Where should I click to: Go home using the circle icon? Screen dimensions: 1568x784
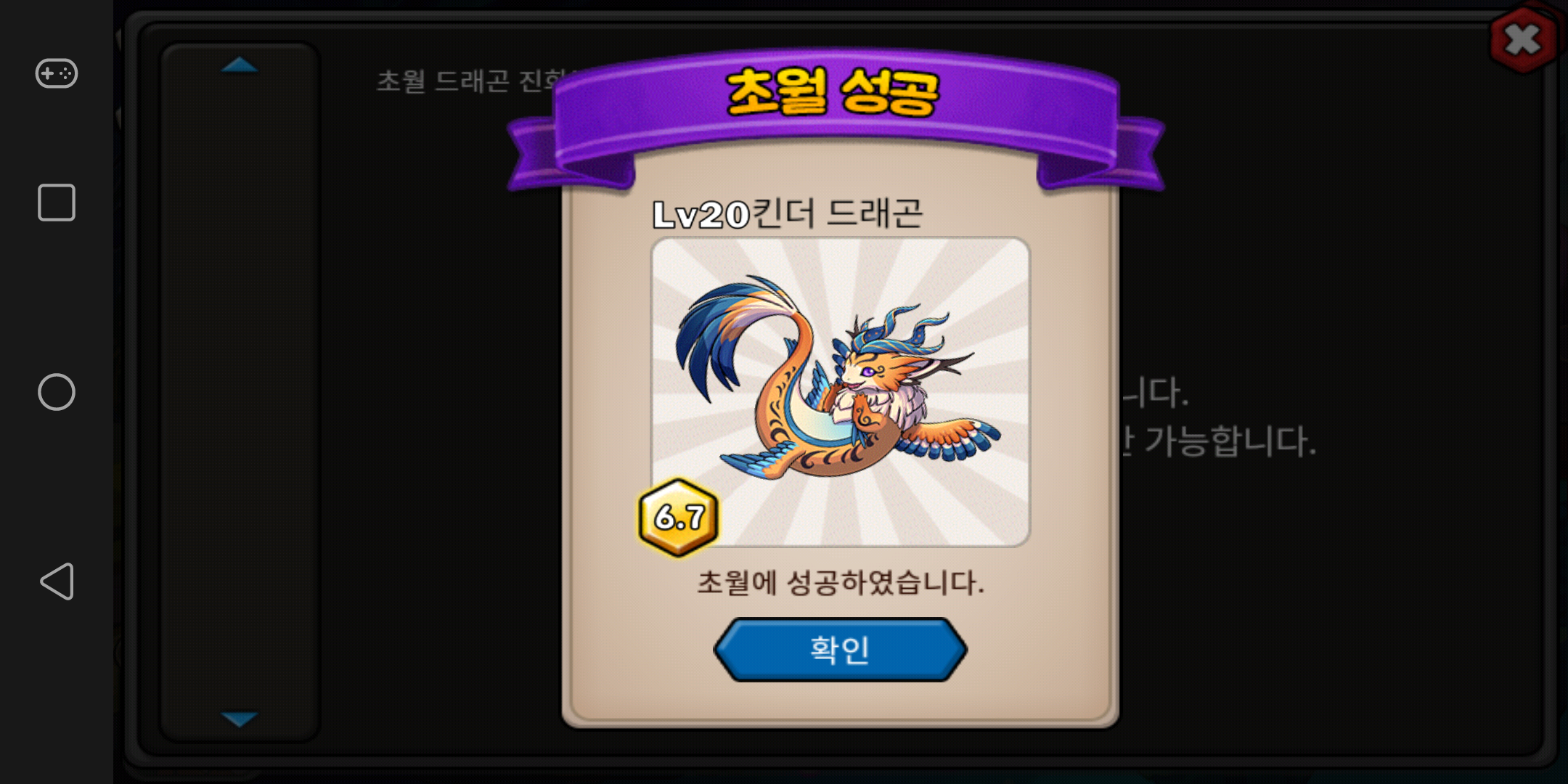point(57,392)
